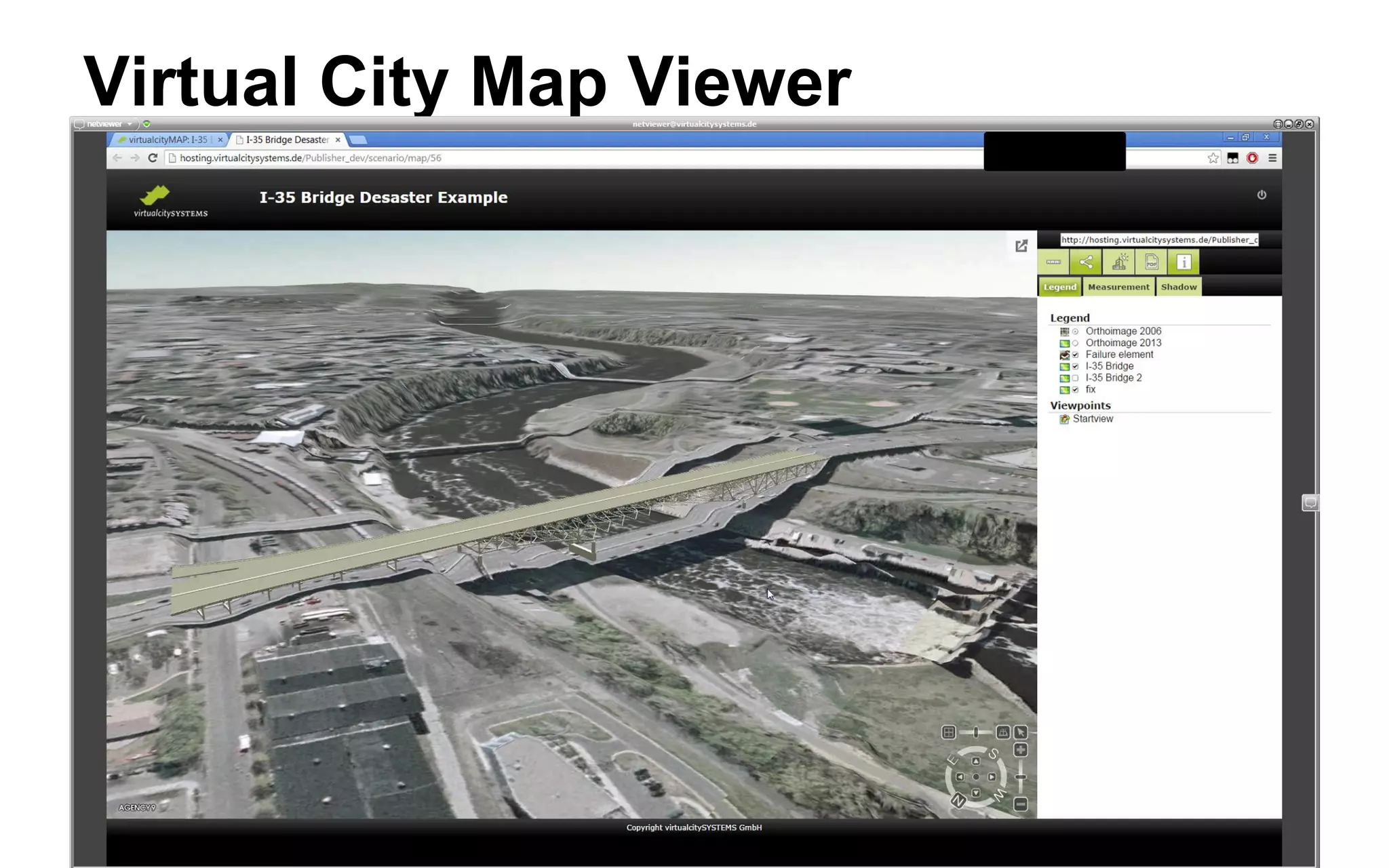Image resolution: width=1389 pixels, height=868 pixels.
Task: Open the Chrome hamburger menu
Action: (1272, 158)
